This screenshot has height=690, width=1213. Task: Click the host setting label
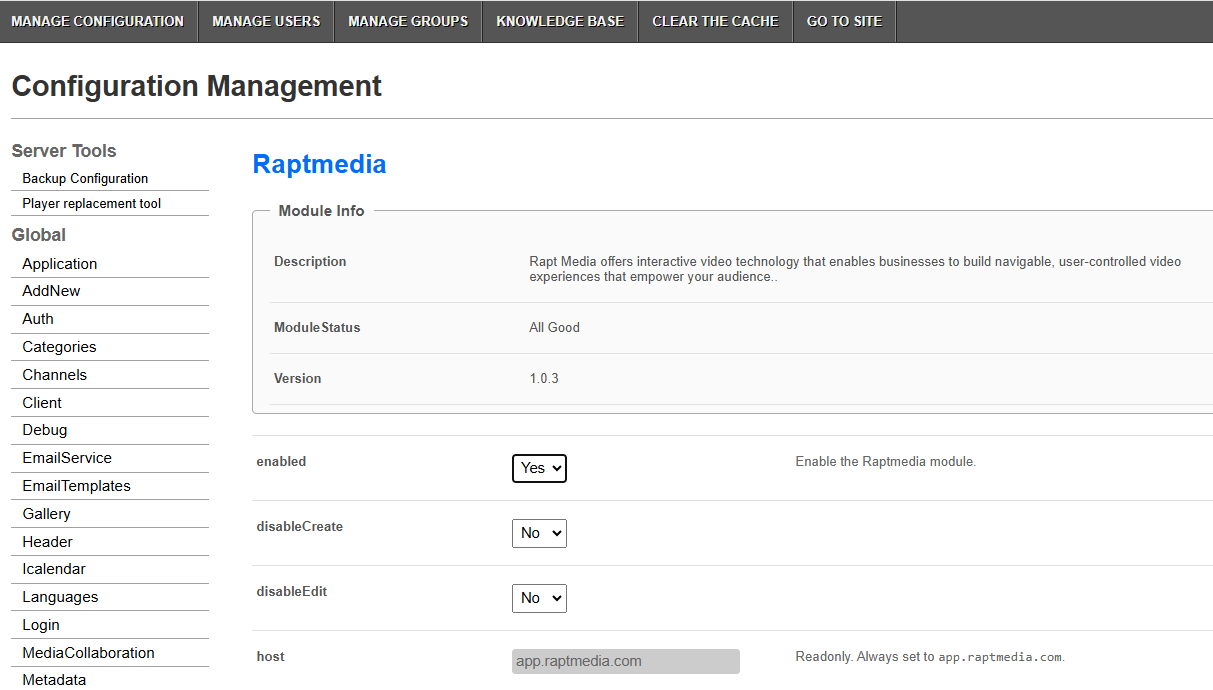[270, 657]
